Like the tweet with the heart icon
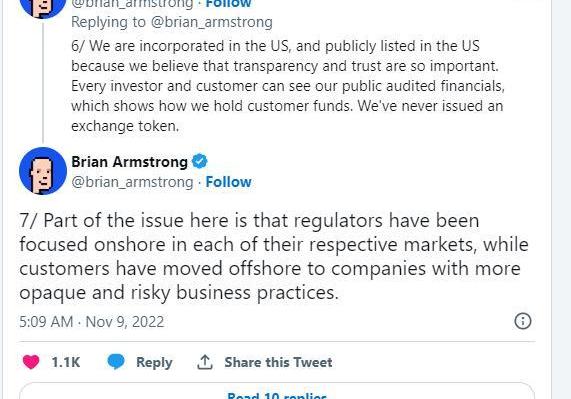The width and height of the screenshot is (571, 399). 31,362
